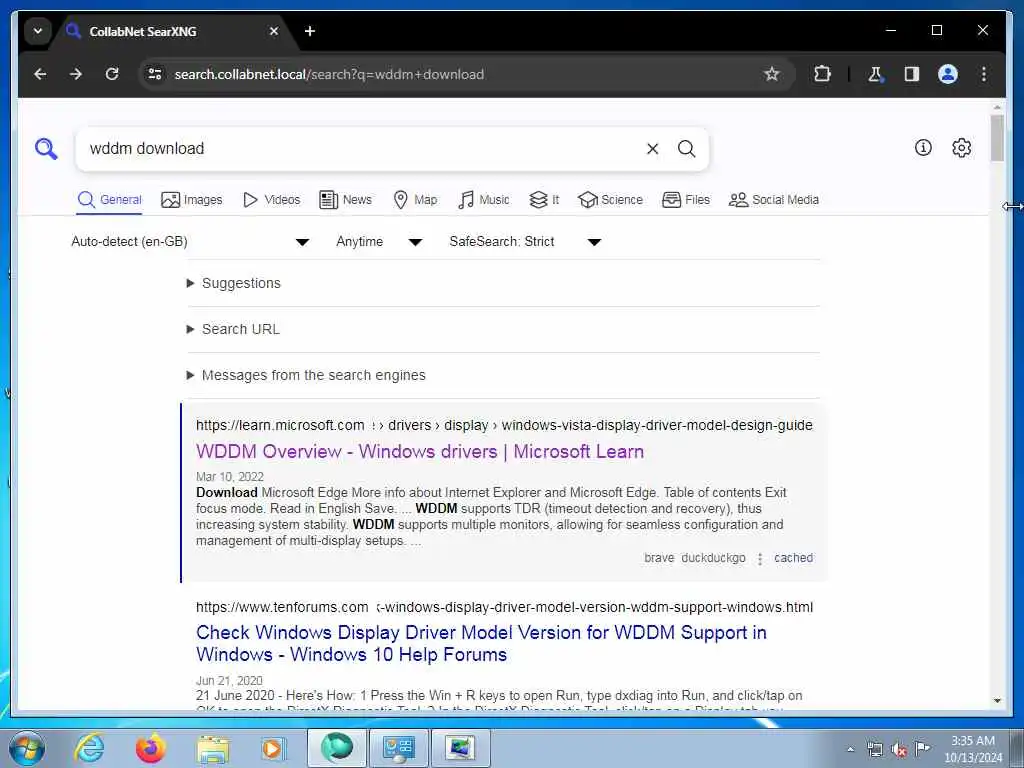
Task: Open Chrome Labs flask icon
Action: pyautogui.click(x=875, y=74)
